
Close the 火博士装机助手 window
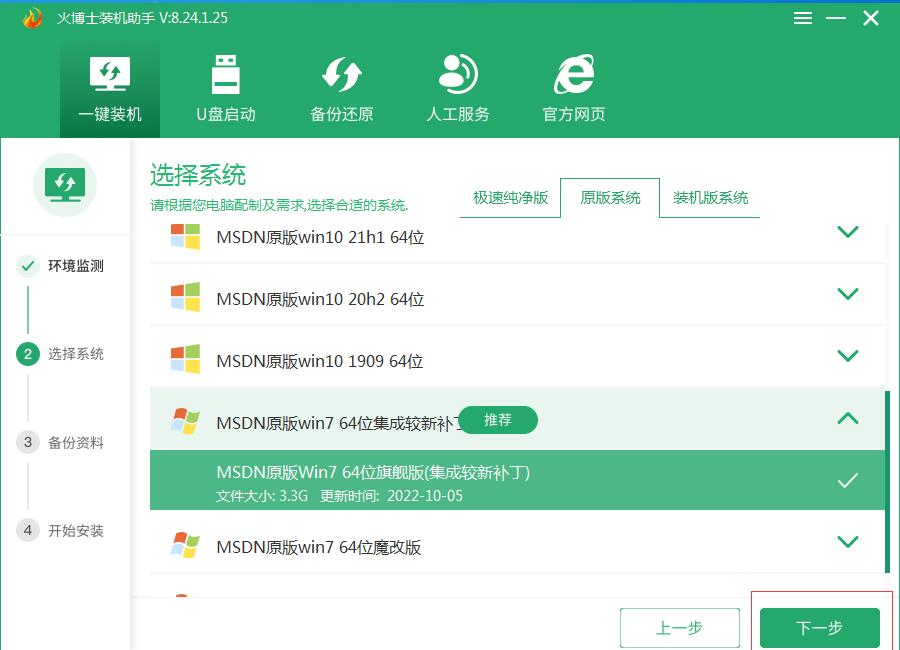click(x=871, y=18)
